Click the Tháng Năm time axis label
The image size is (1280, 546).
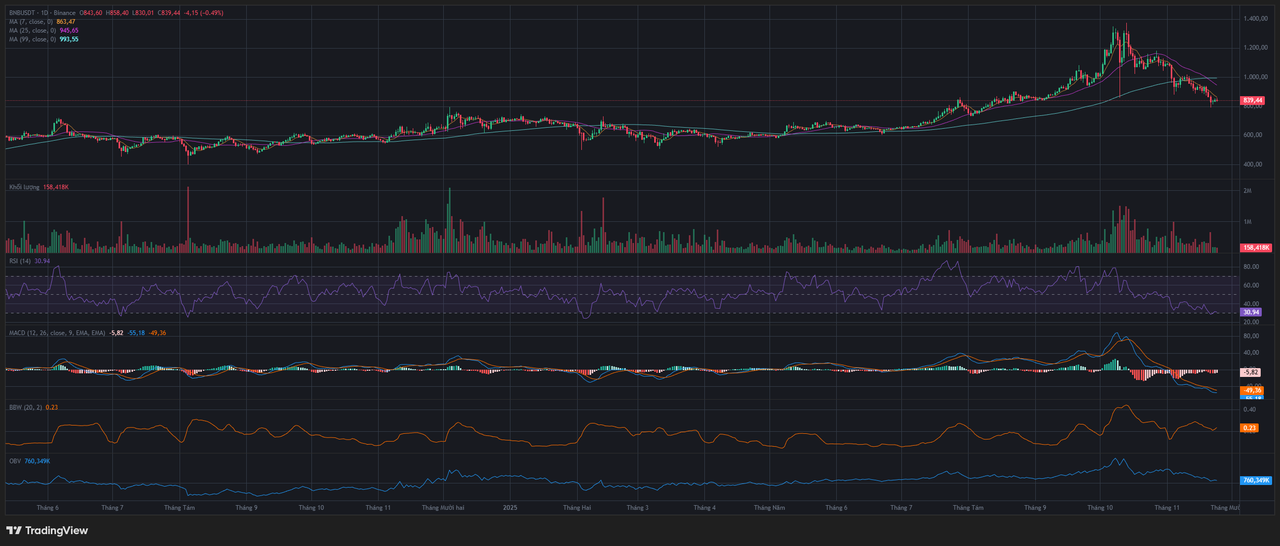click(x=769, y=508)
